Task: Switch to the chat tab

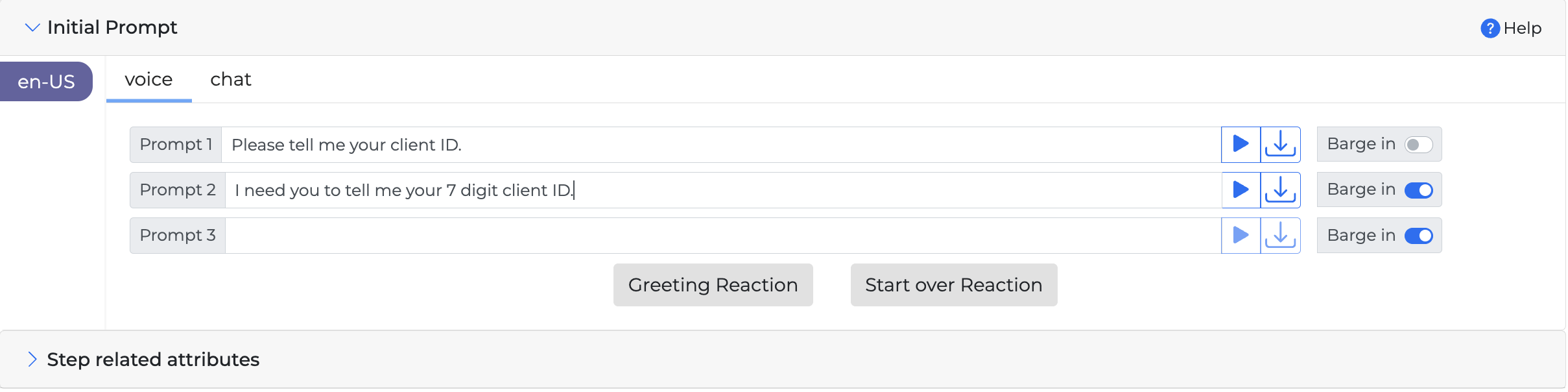Action: point(230,79)
